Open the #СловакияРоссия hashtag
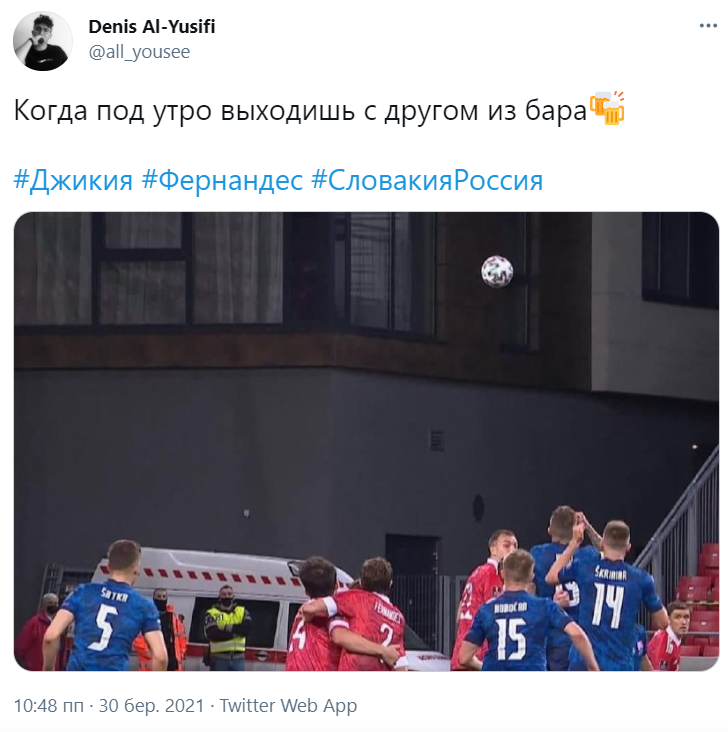 tap(427, 180)
